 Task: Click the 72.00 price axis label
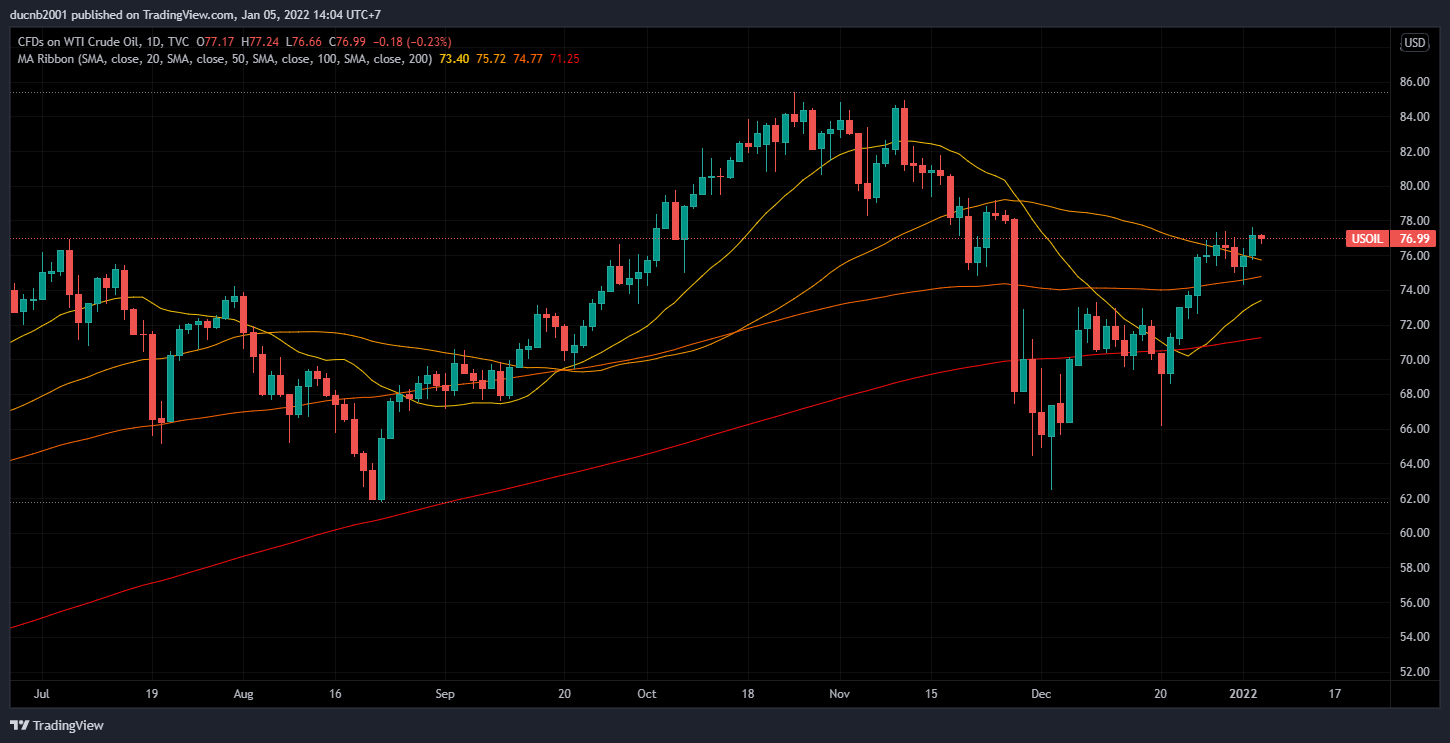pyautogui.click(x=1413, y=325)
